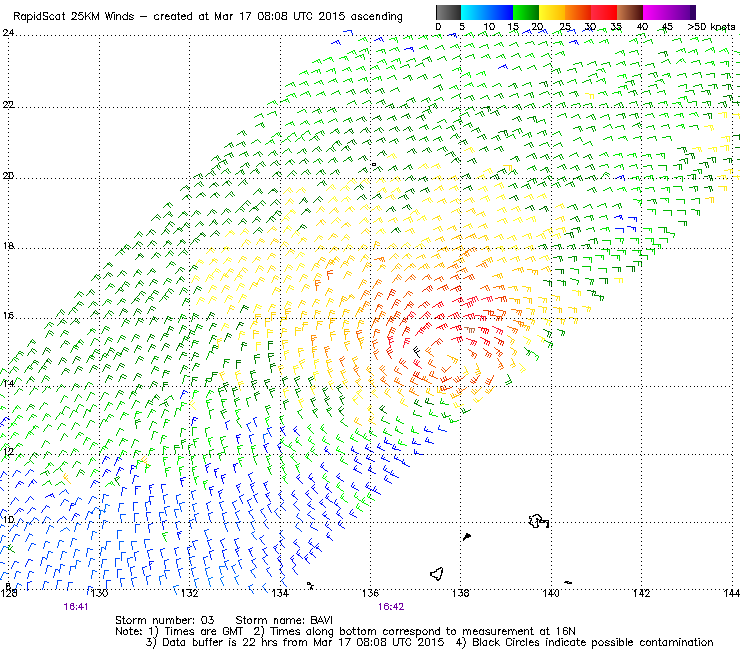This screenshot has height=650, width=740.
Task: Click the longitude label '130'
Action: [x=99, y=593]
